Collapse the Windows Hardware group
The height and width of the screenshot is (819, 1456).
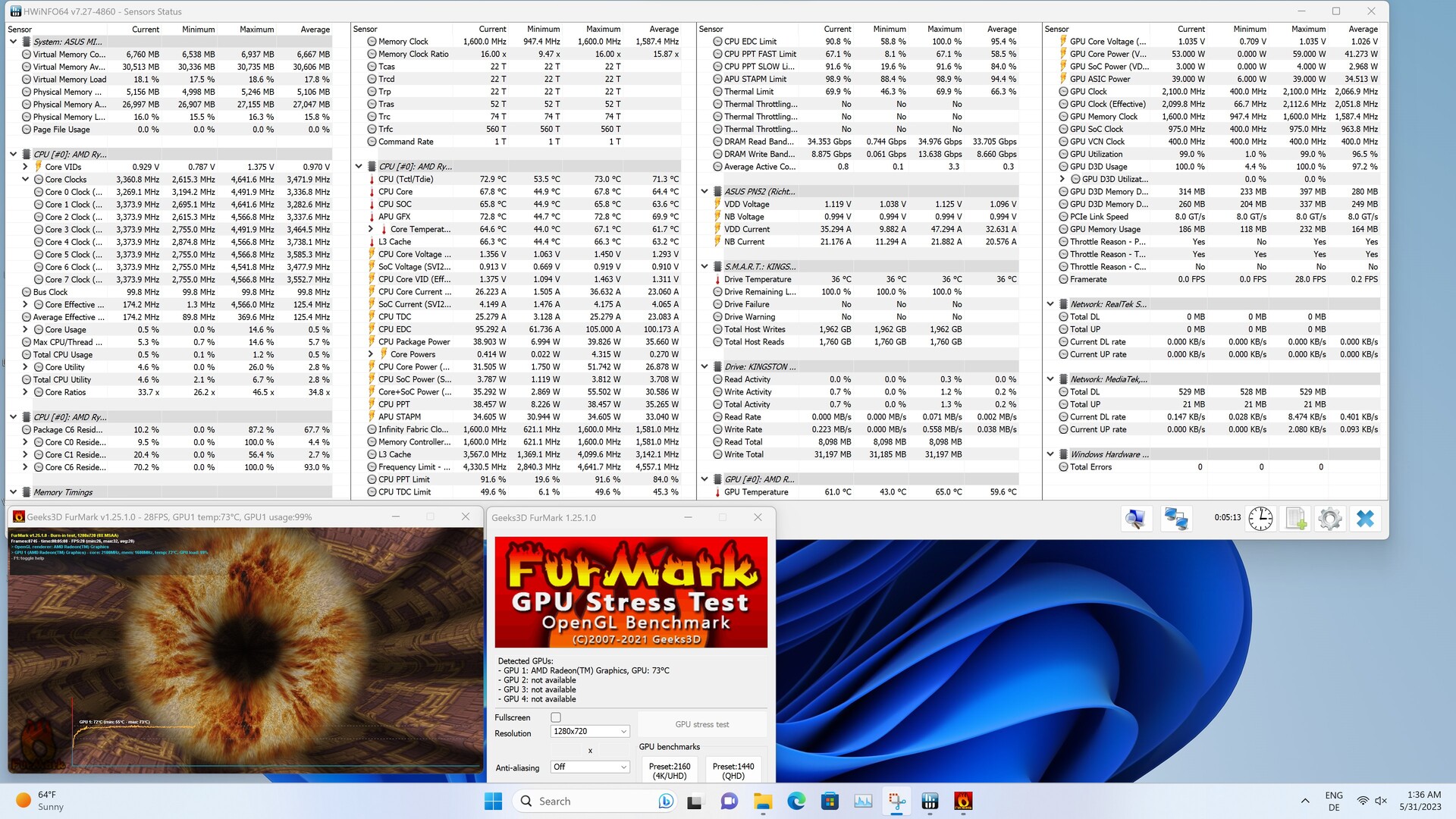point(1050,454)
